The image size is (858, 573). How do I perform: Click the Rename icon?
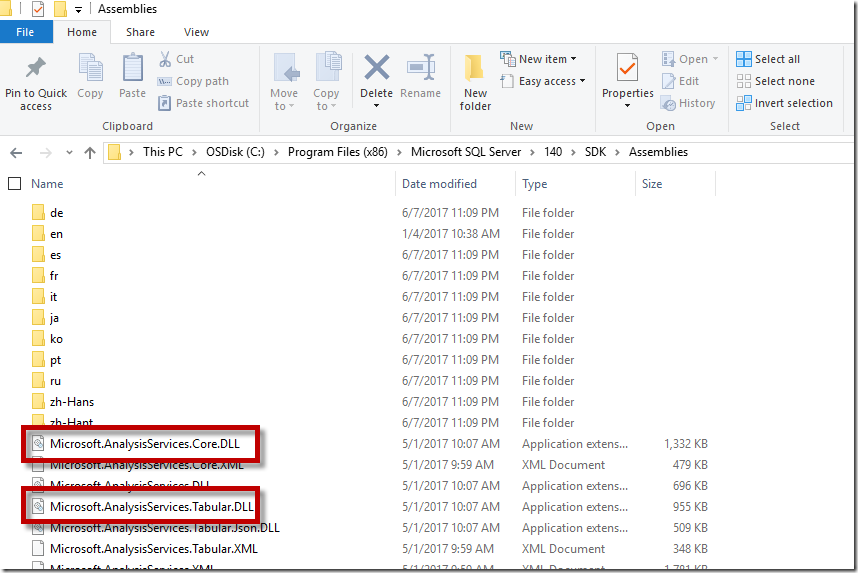[x=421, y=67]
